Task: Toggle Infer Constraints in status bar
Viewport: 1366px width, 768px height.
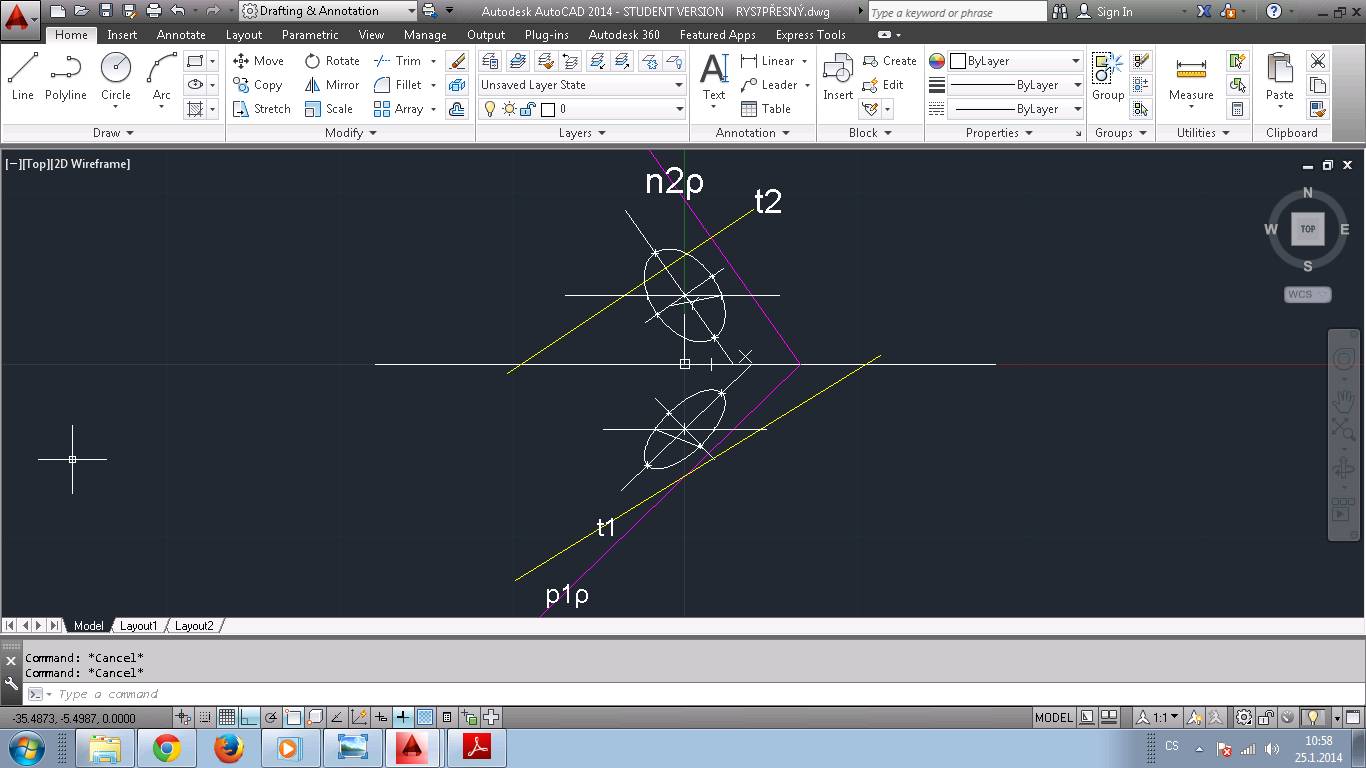Action: coord(183,717)
